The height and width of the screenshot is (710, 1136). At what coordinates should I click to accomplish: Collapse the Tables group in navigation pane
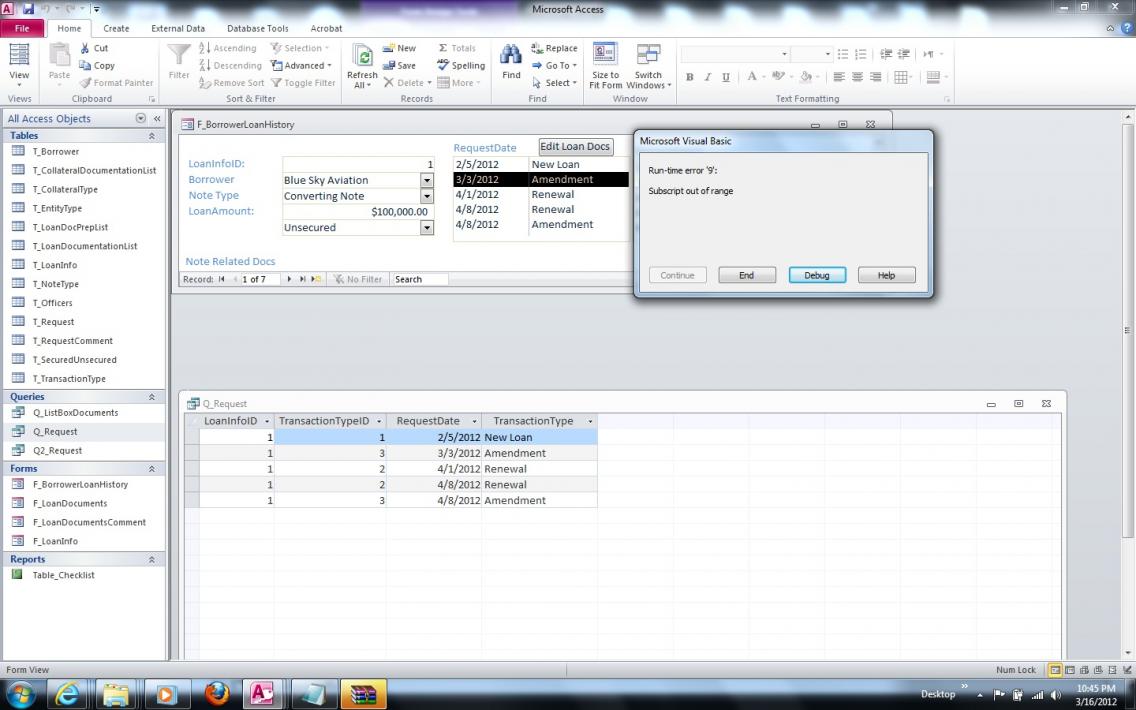(151, 135)
